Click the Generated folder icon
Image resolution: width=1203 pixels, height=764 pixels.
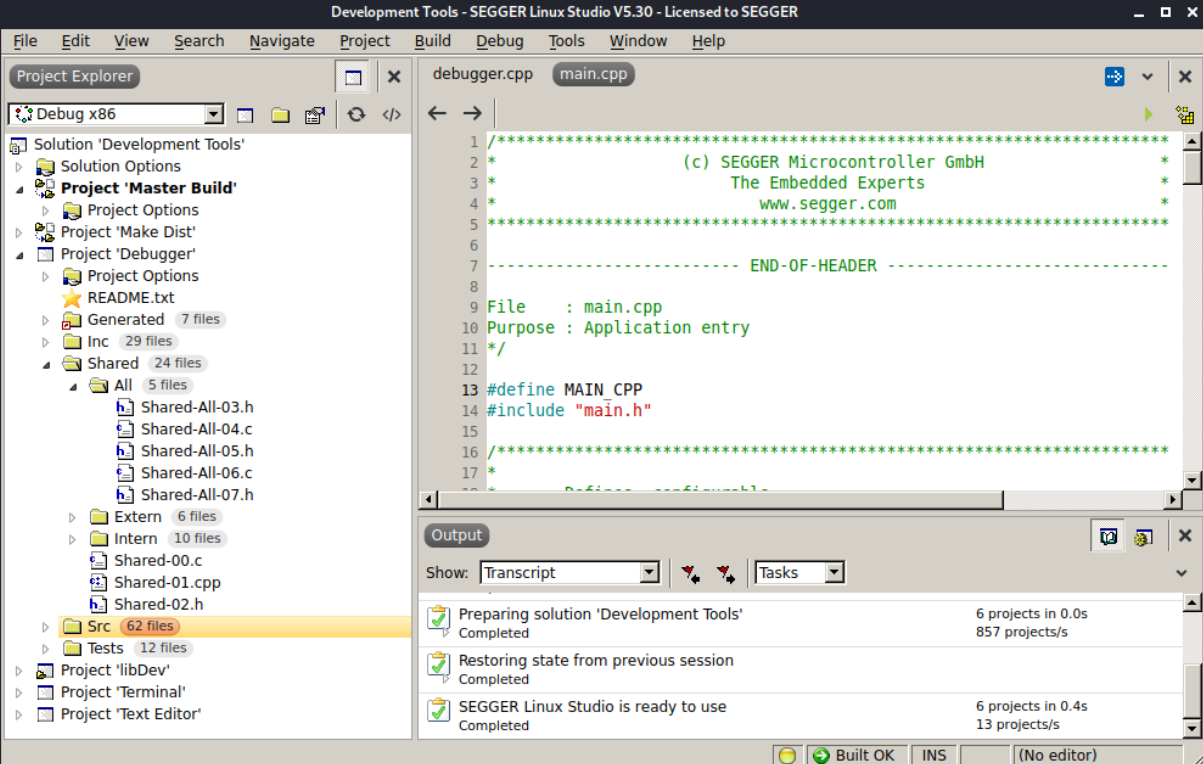(71, 321)
